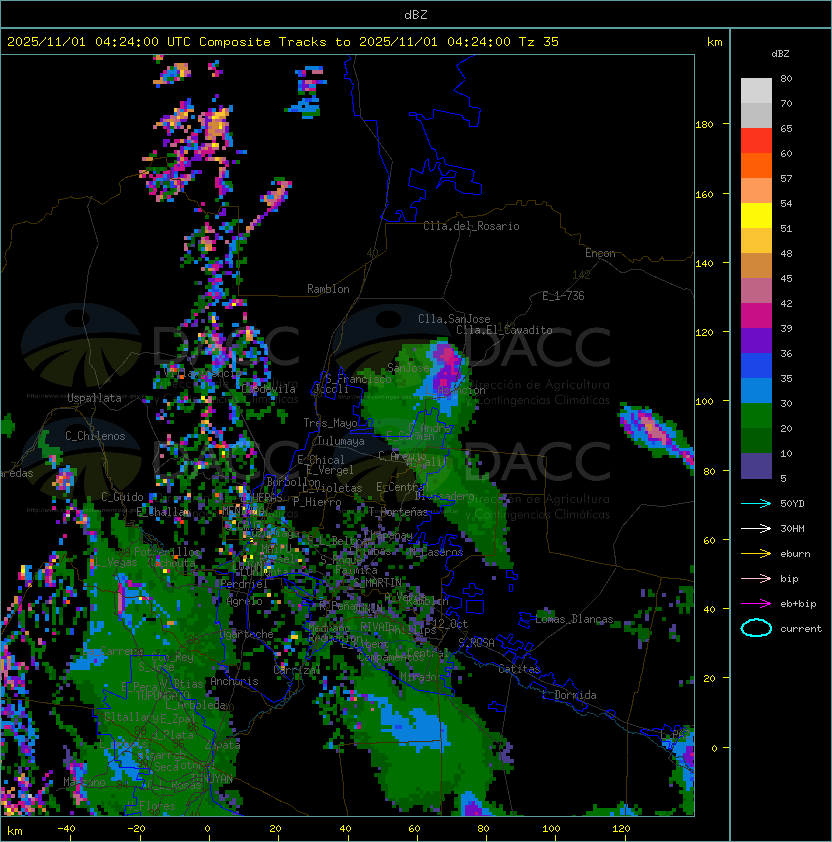This screenshot has height=842, width=832.
Task: Click the Tulumaya label
Action: (x=341, y=441)
